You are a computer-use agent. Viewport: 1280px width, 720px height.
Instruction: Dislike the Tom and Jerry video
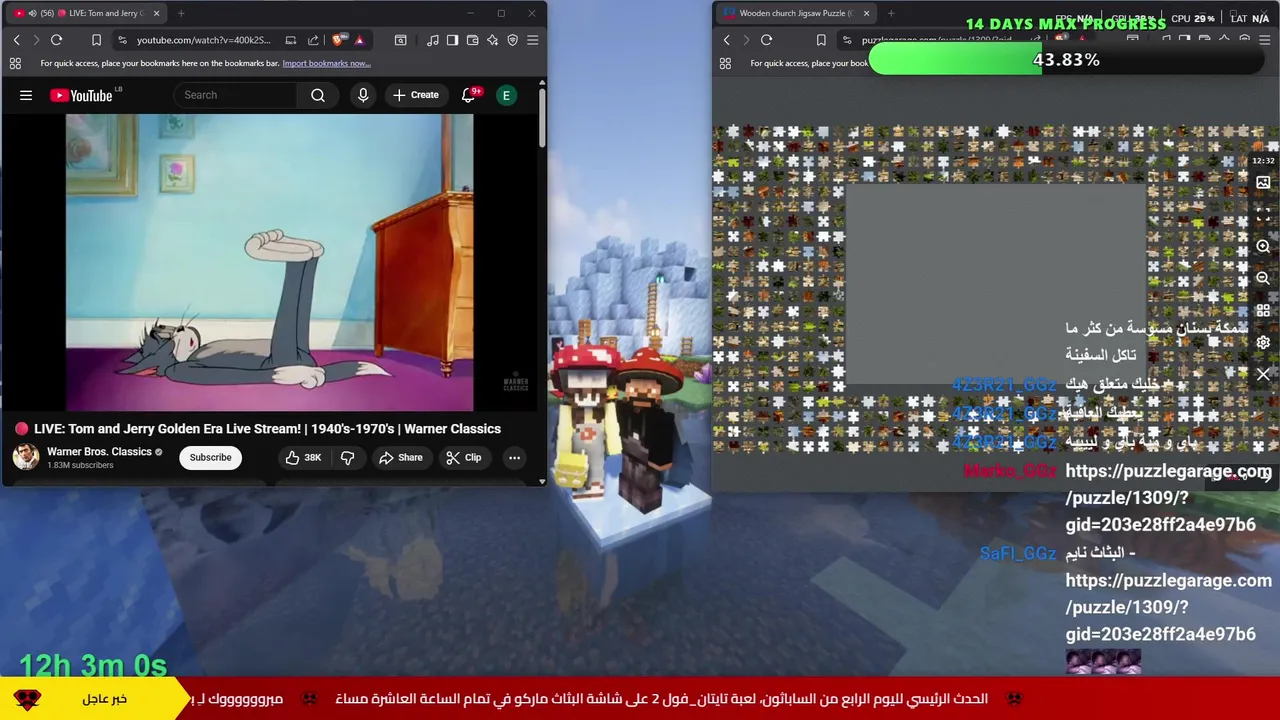click(x=348, y=457)
